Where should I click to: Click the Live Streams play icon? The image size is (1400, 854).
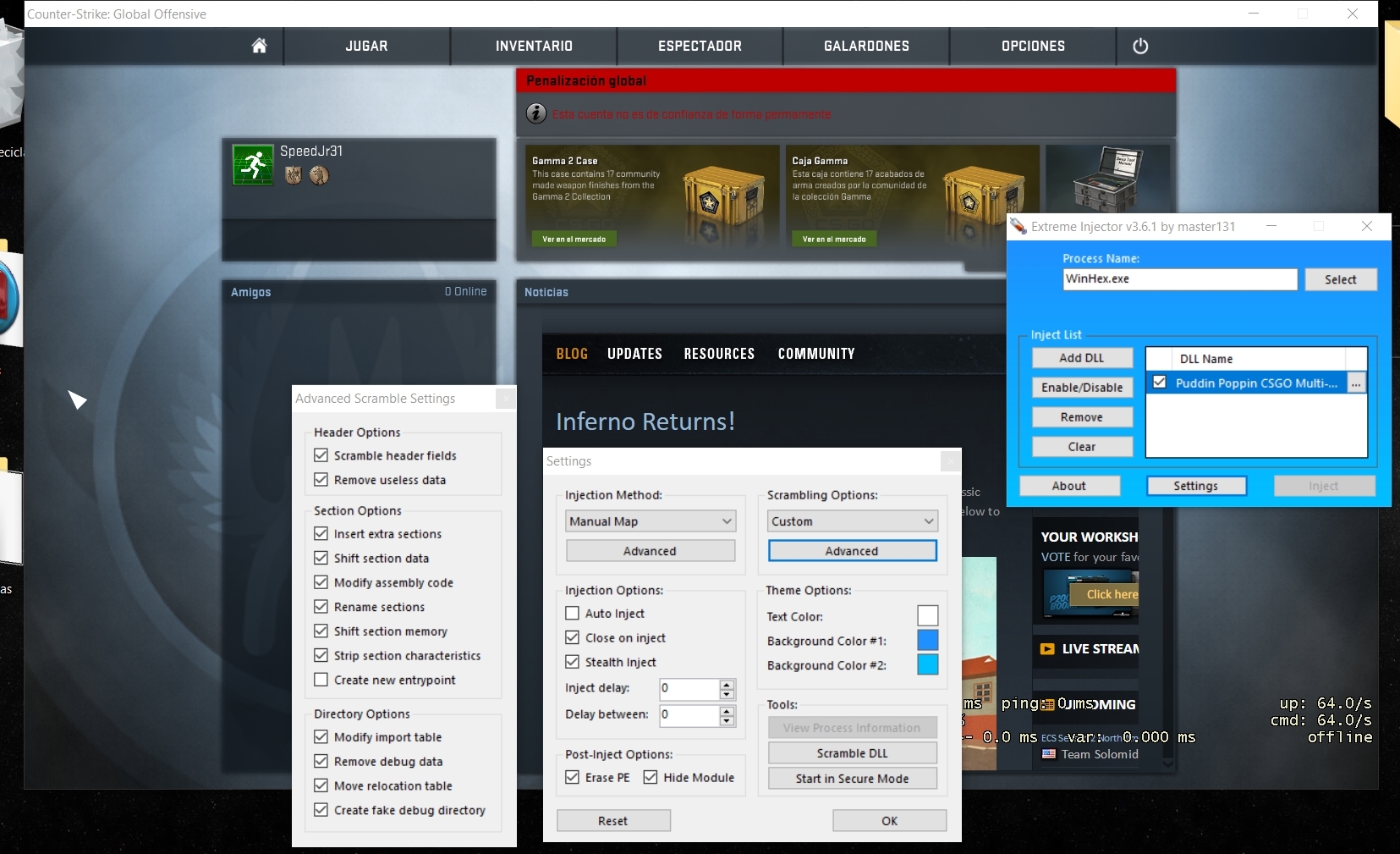click(x=1047, y=649)
